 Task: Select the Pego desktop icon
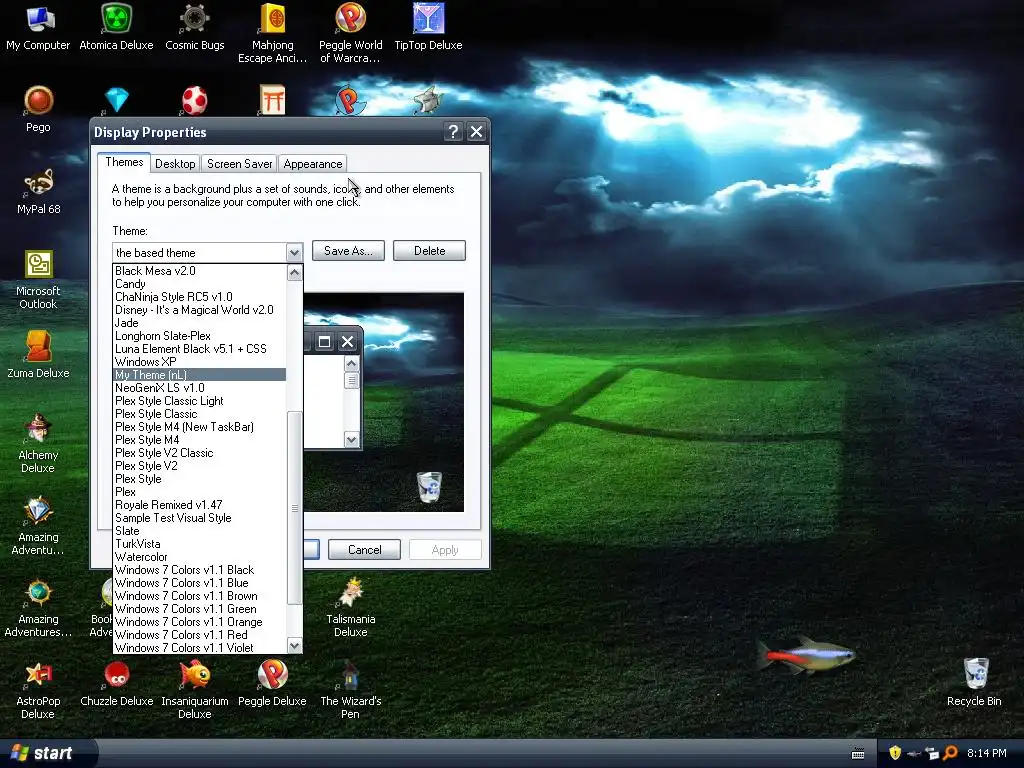(x=39, y=109)
